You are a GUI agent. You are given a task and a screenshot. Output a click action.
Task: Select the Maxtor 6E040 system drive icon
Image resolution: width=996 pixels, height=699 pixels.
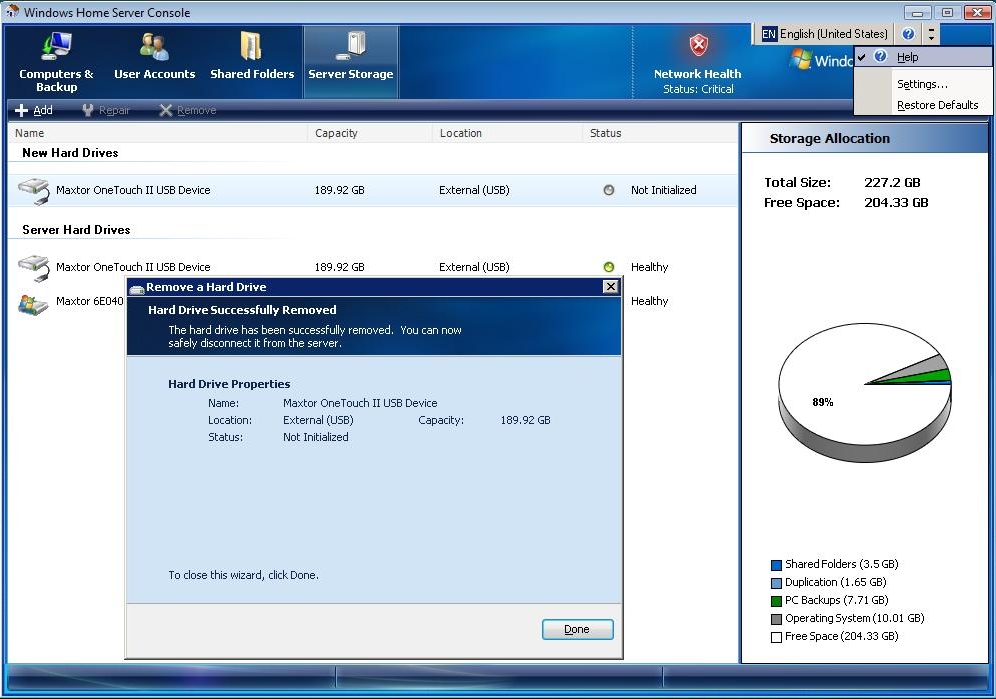click(x=33, y=303)
